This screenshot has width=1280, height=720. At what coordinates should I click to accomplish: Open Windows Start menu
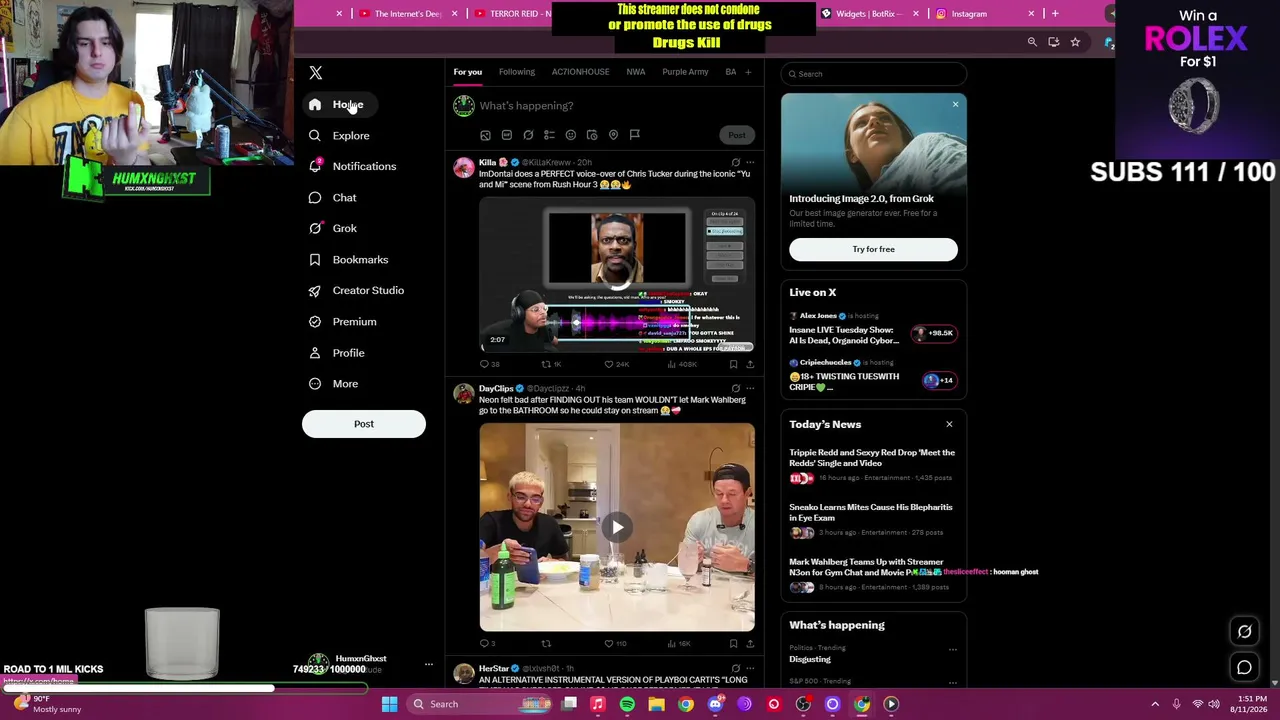coord(389,704)
